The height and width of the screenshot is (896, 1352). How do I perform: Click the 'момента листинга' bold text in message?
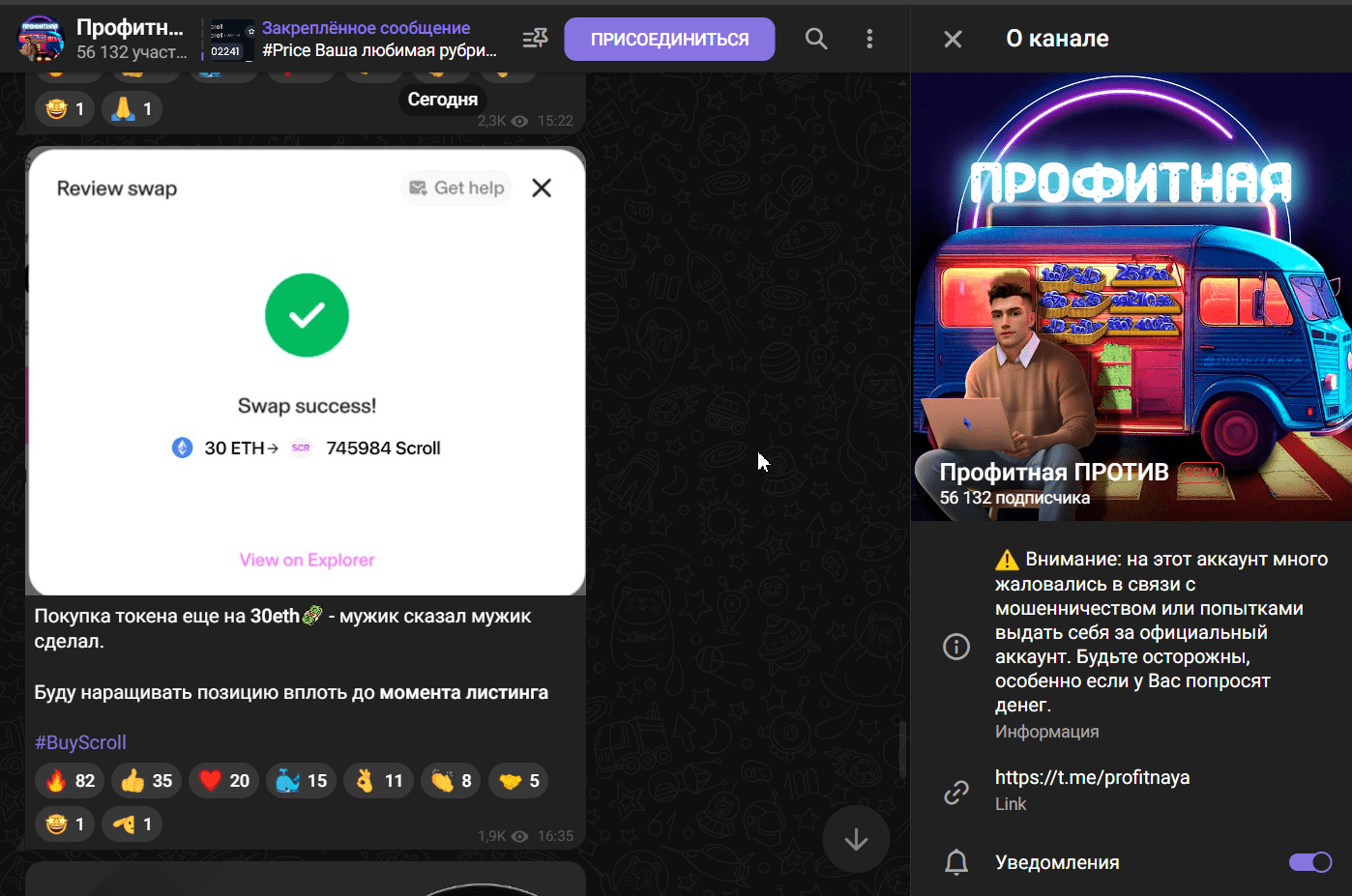[x=463, y=692]
